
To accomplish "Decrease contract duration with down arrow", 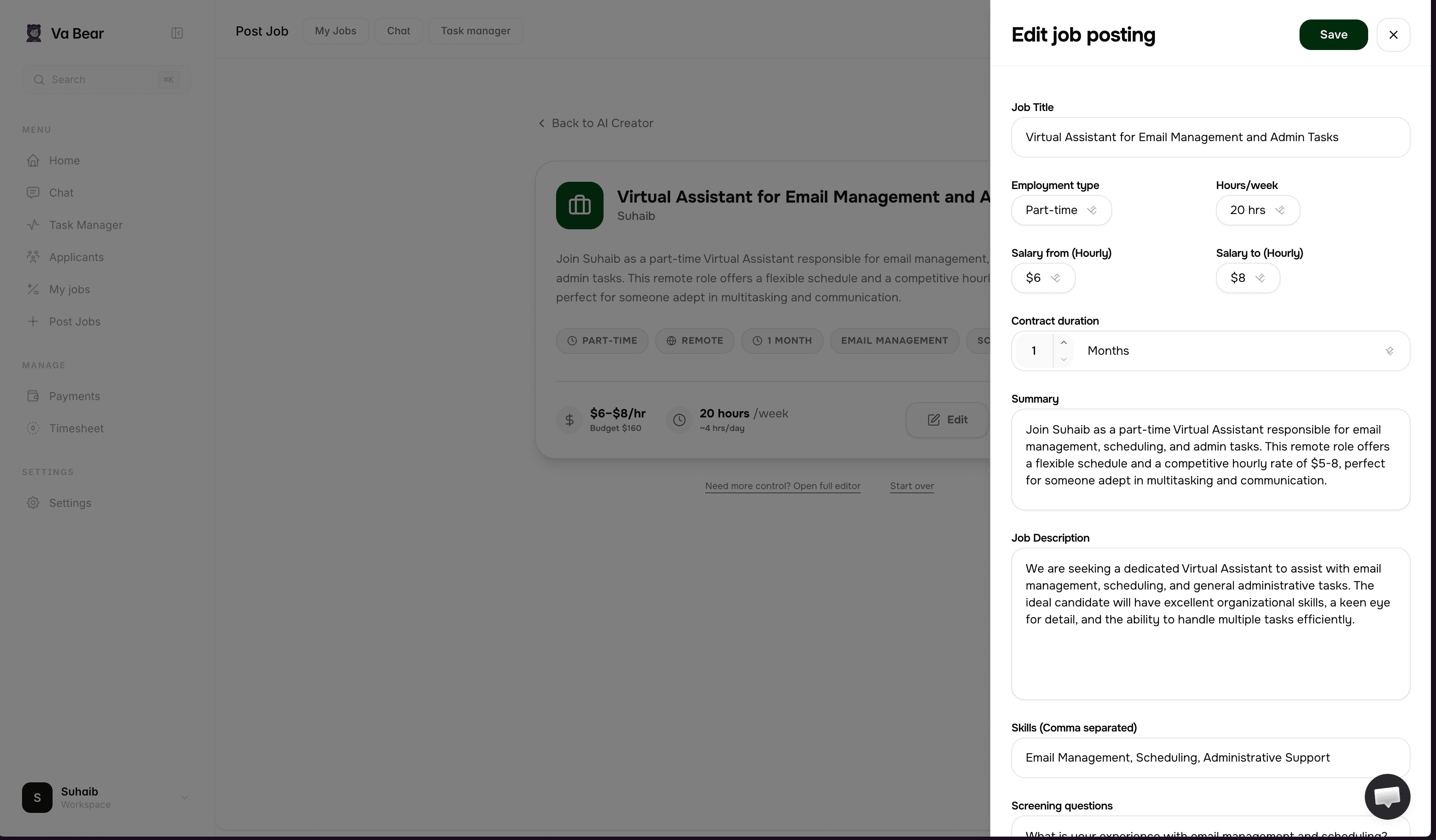I will pyautogui.click(x=1063, y=359).
